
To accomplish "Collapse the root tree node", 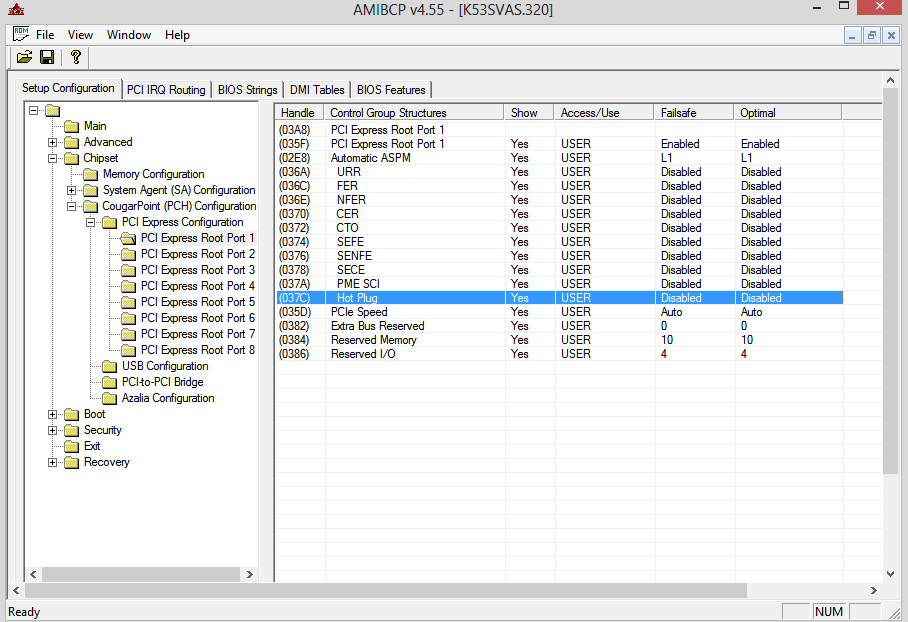I will click(x=34, y=110).
